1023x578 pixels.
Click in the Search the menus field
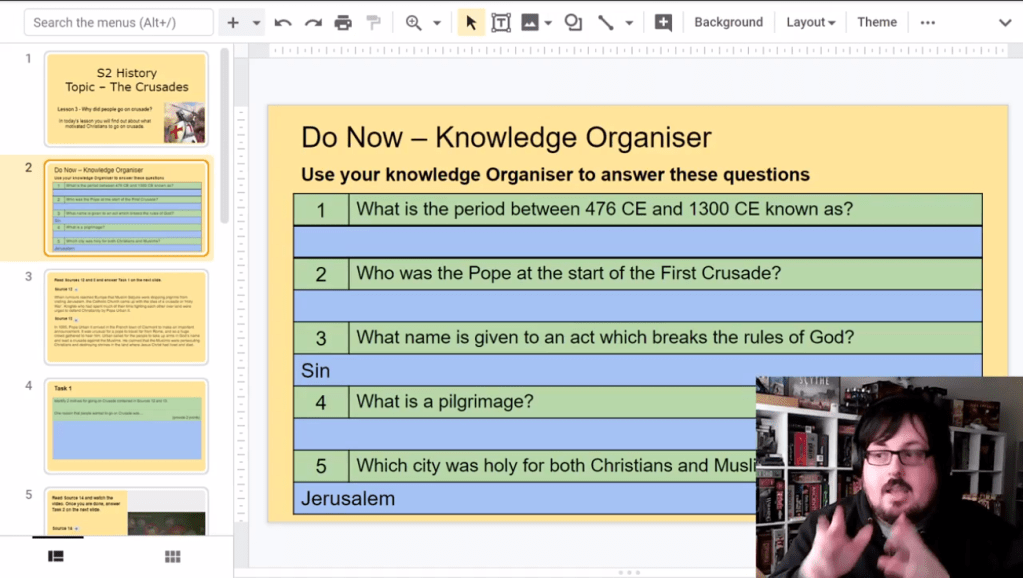(118, 22)
